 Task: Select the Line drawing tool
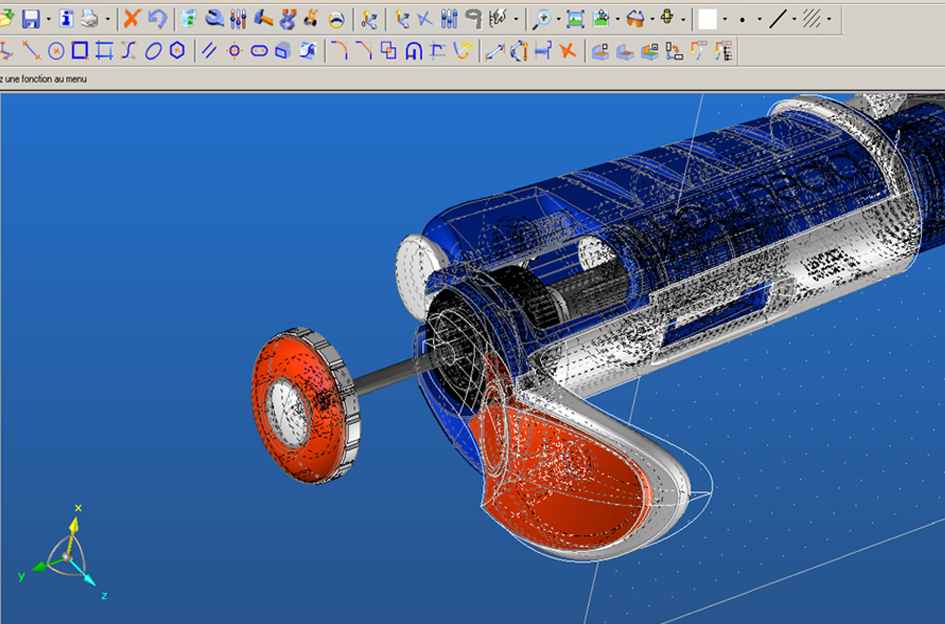coord(31,51)
